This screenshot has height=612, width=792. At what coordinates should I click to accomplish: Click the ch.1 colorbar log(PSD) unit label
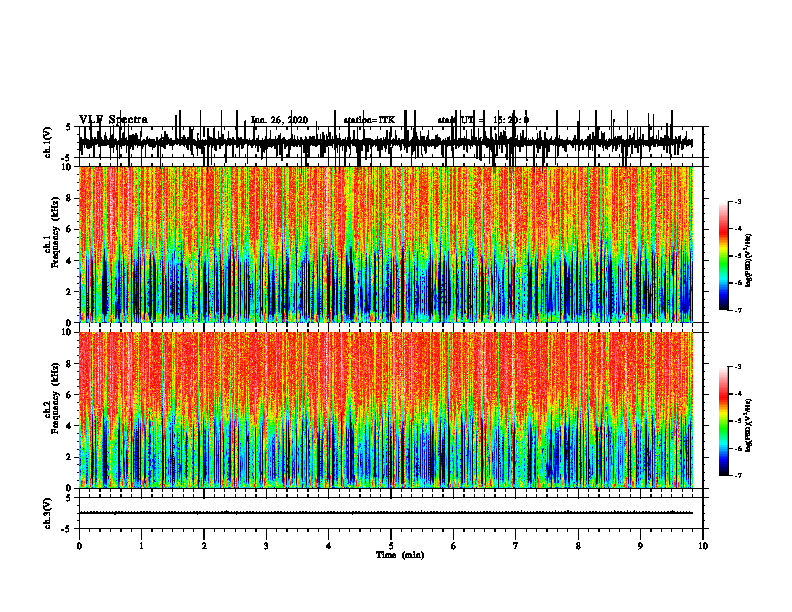(x=748, y=261)
